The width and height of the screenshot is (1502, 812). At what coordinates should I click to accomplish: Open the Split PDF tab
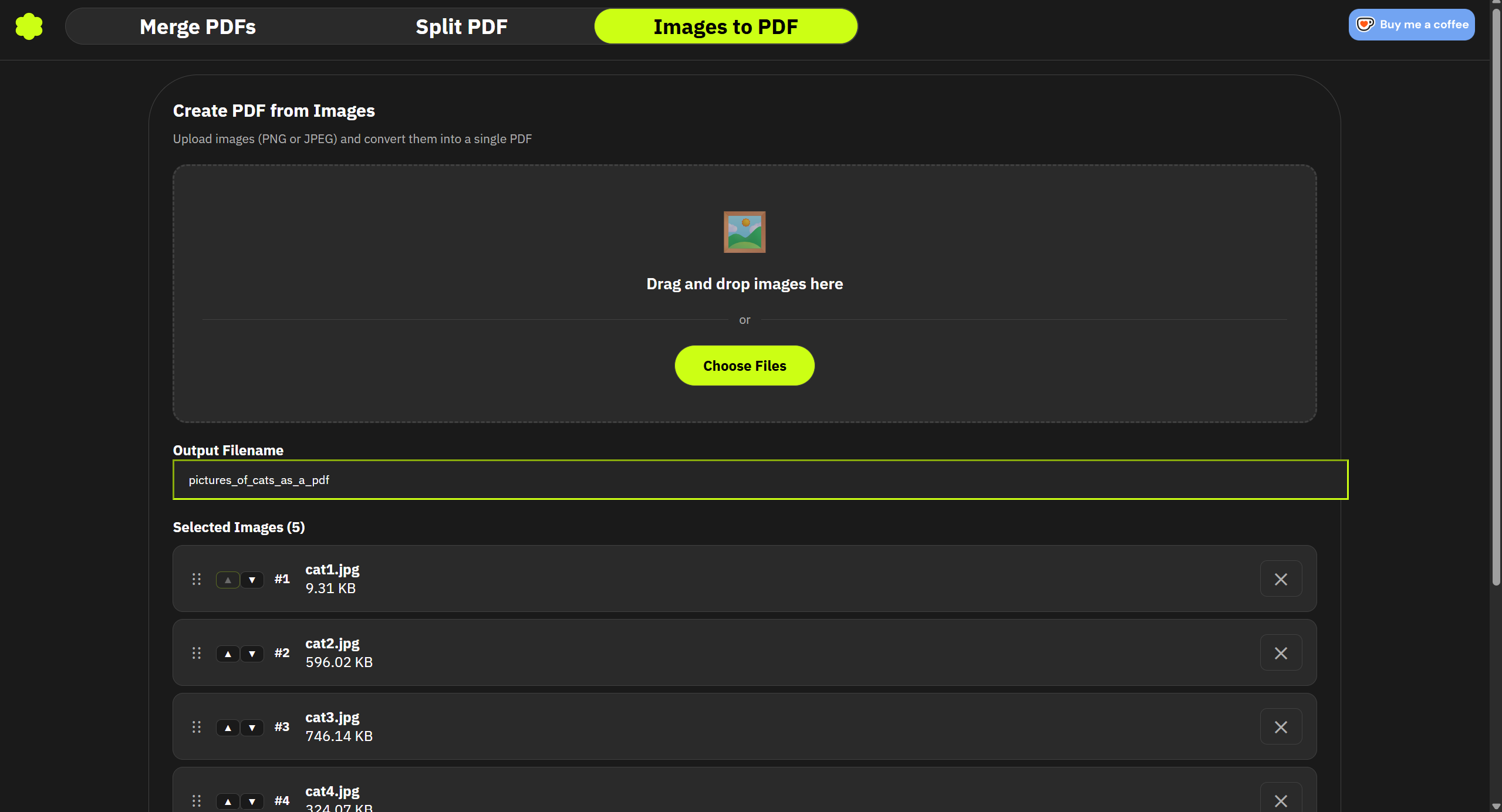pos(461,26)
